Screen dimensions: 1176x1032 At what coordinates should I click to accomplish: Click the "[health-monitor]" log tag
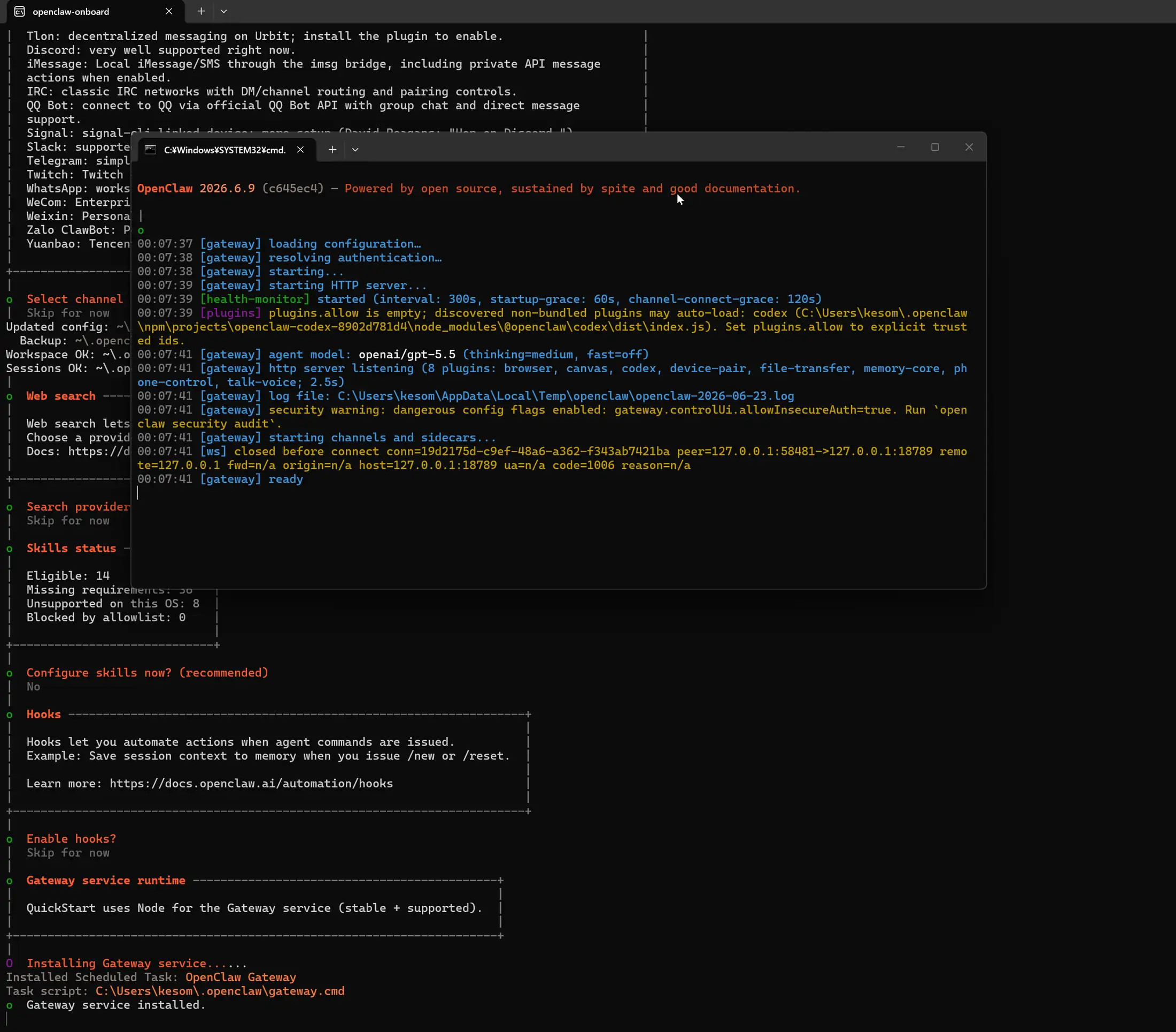(255, 299)
